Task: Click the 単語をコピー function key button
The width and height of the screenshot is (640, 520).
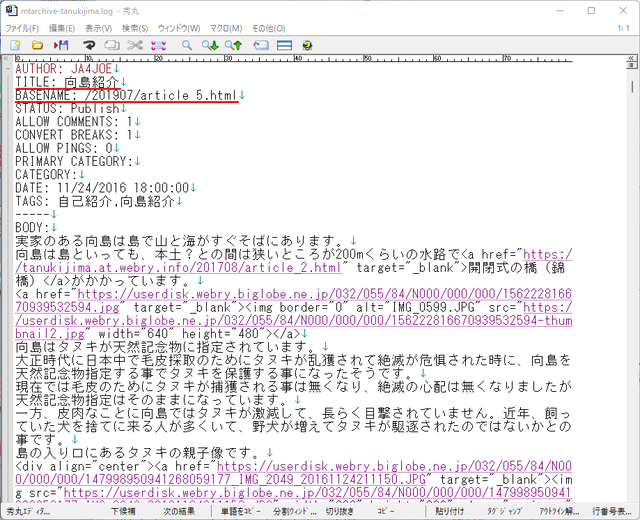Action: coord(241,511)
